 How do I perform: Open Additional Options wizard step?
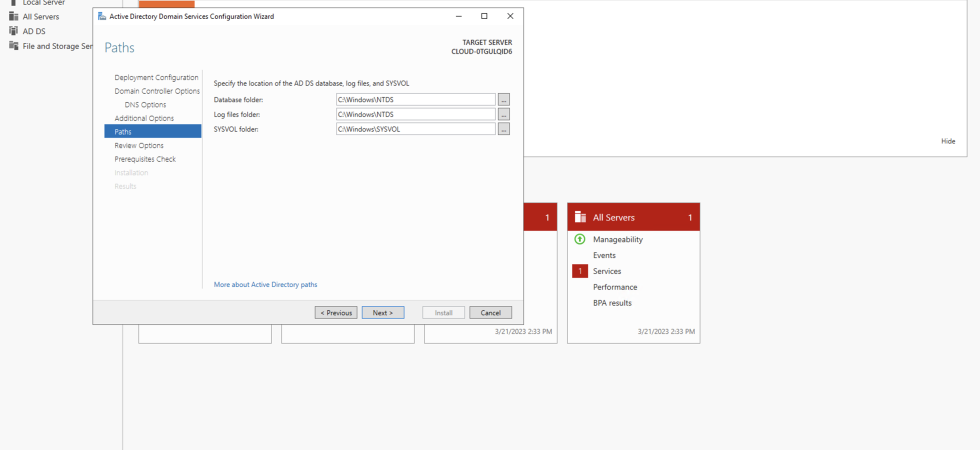[144, 118]
